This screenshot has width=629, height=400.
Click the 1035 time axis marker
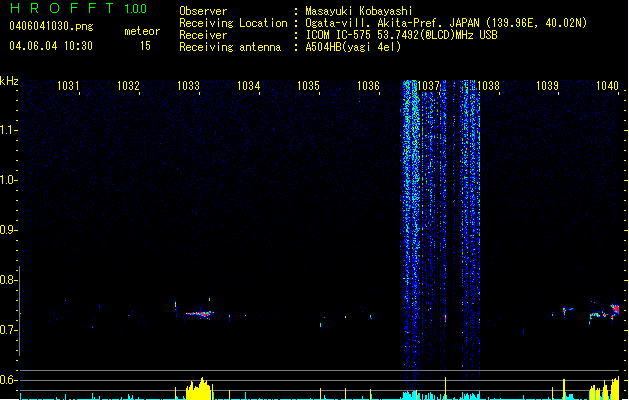308,85
